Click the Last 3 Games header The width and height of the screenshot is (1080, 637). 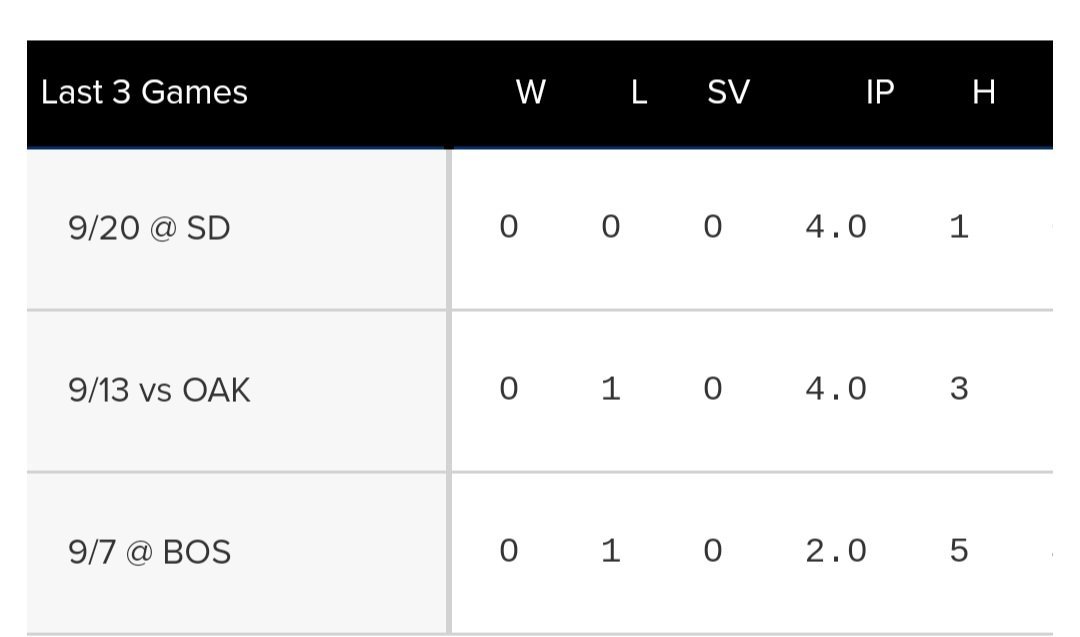click(x=144, y=92)
